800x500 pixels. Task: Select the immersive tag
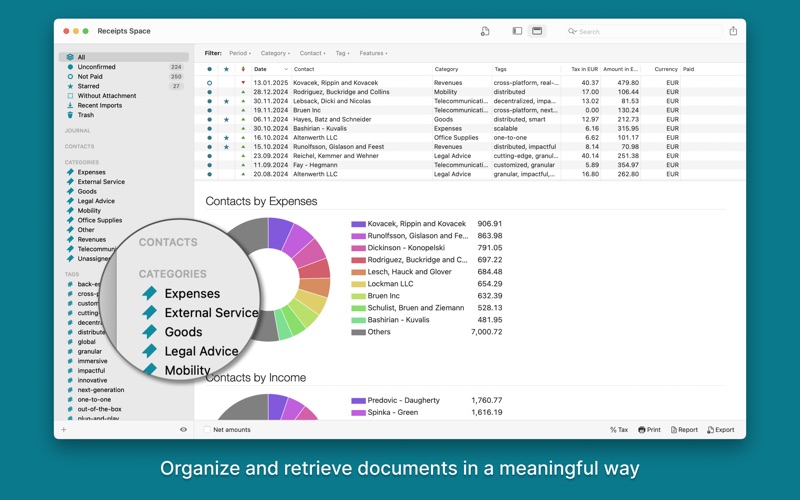tap(92, 361)
